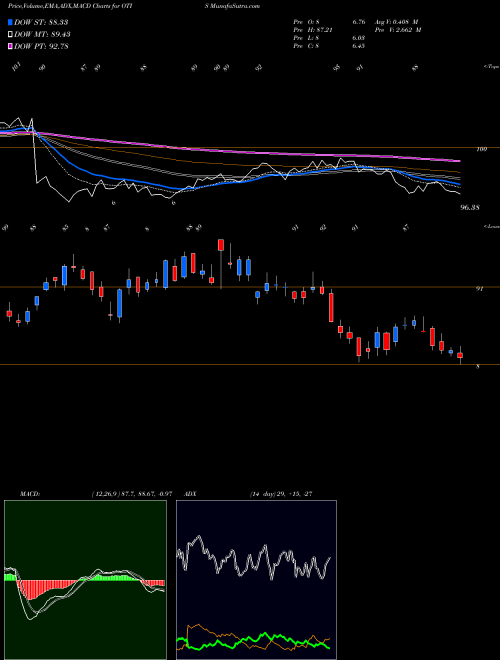The image size is (500, 660).
Task: Click the tall red candle below the 91 line
Action: [x=331, y=307]
